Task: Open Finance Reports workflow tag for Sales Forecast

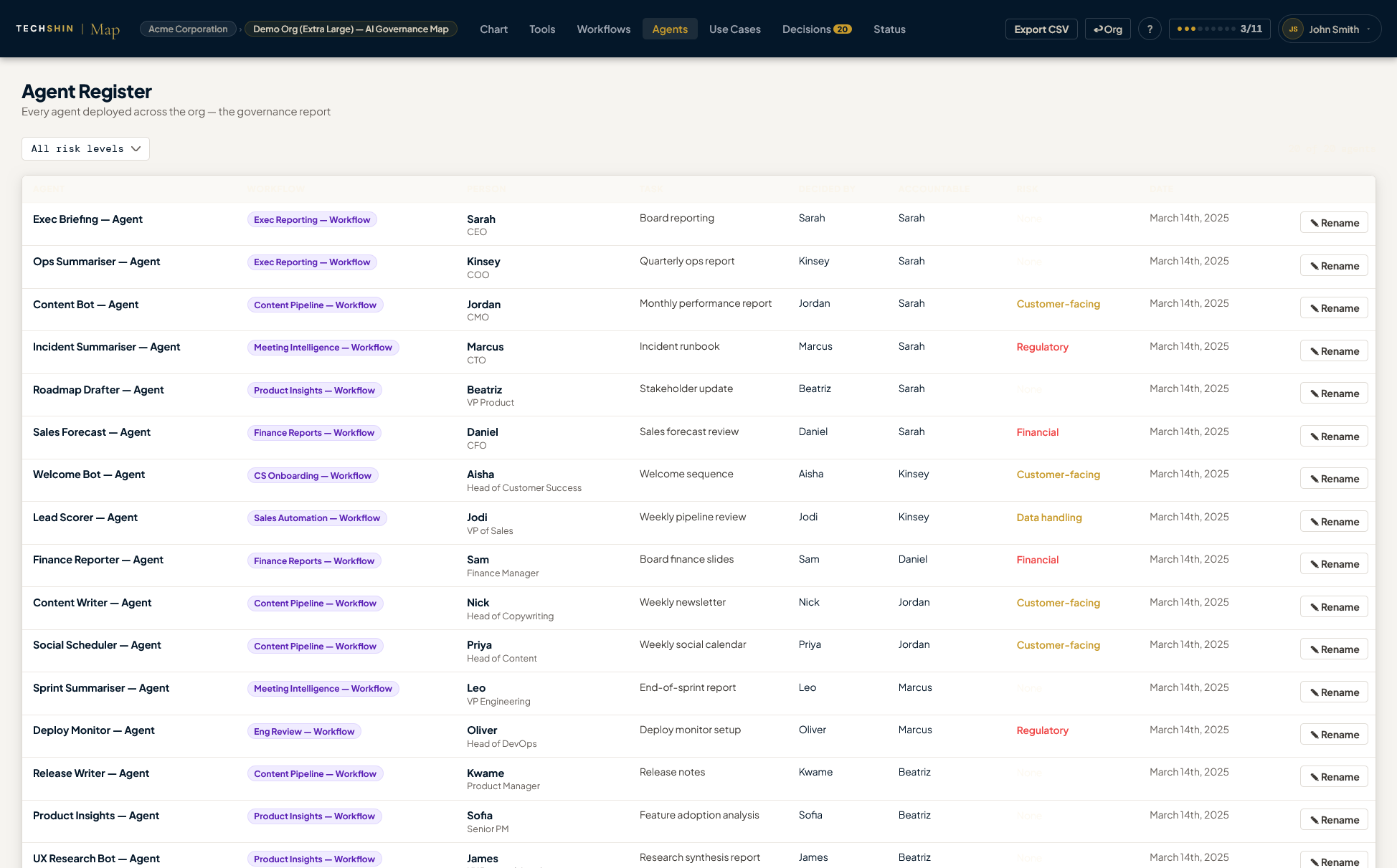Action: click(x=314, y=433)
